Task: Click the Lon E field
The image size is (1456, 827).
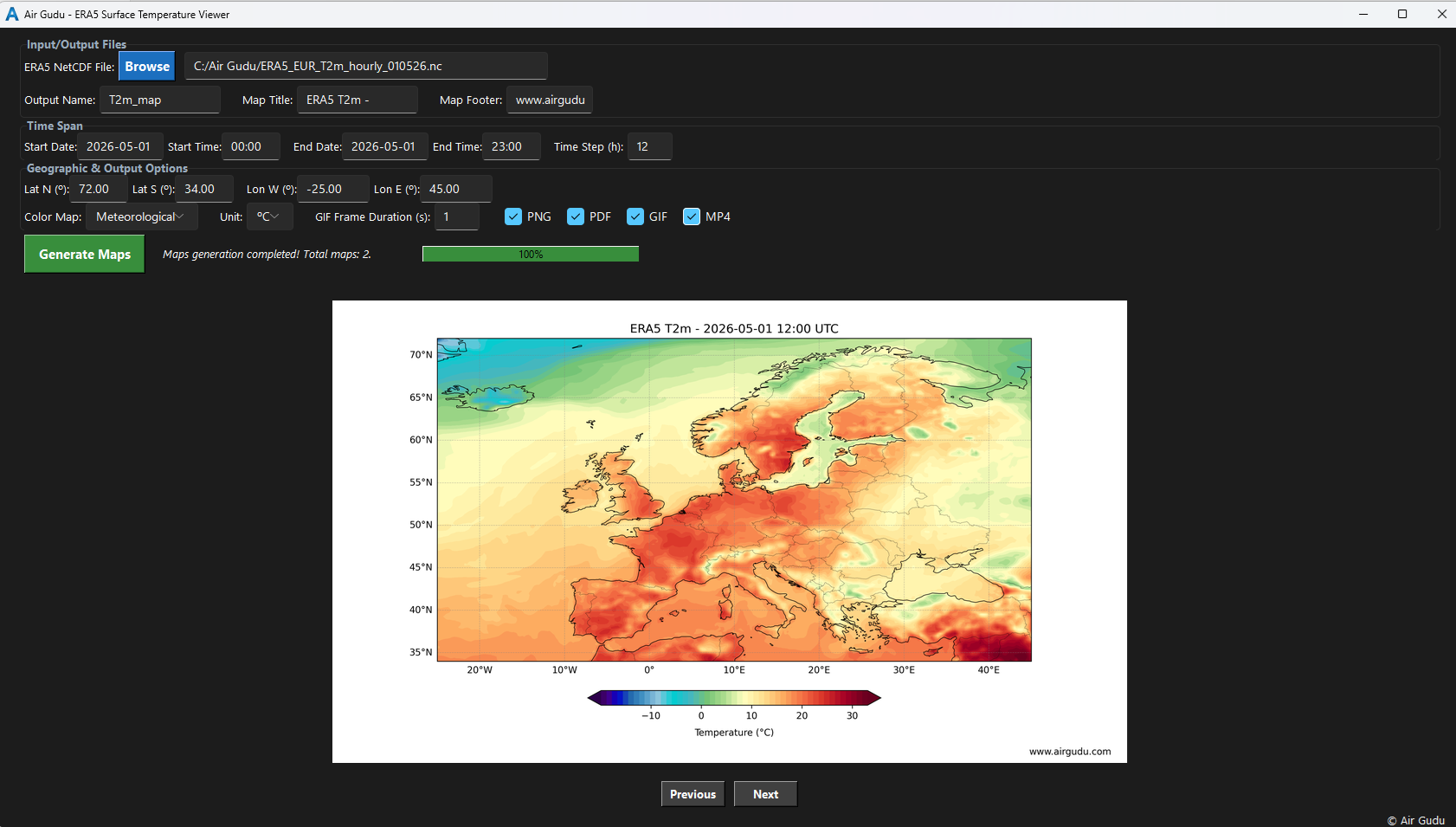Action: point(456,189)
